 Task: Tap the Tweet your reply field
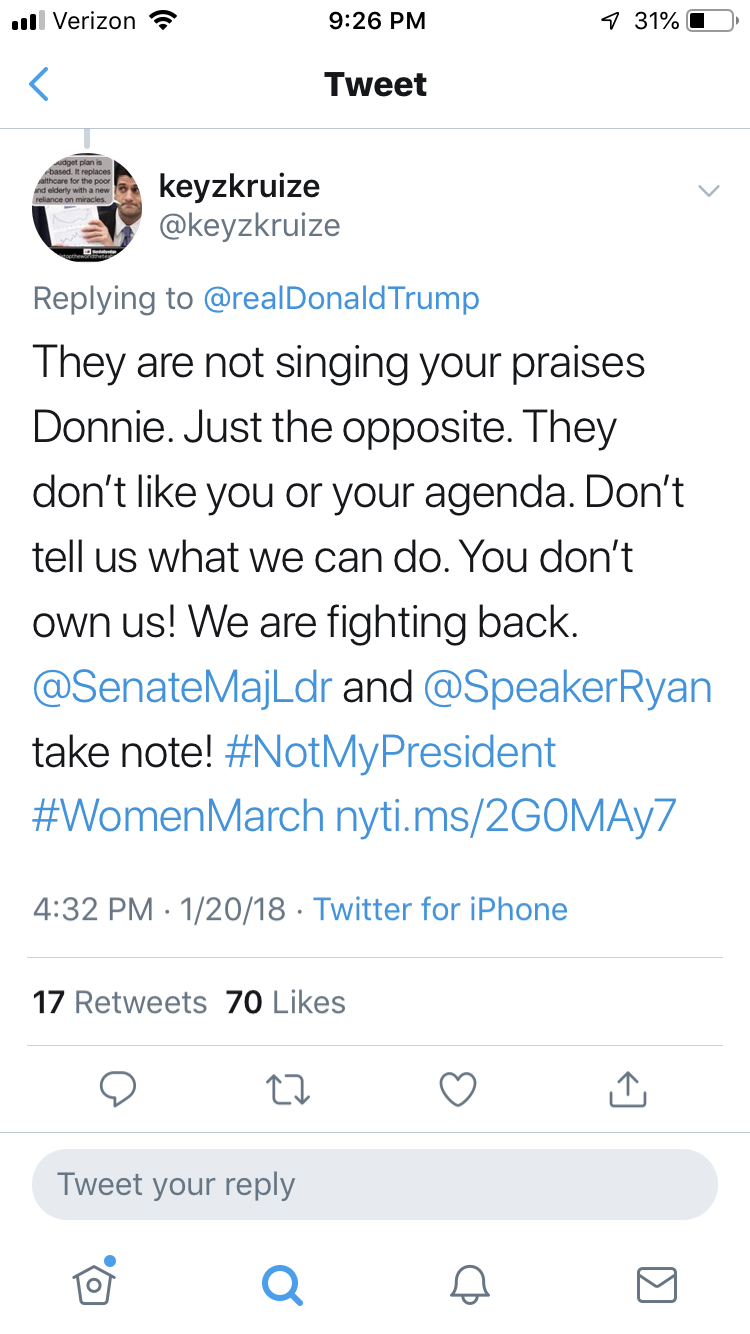[x=375, y=1185]
